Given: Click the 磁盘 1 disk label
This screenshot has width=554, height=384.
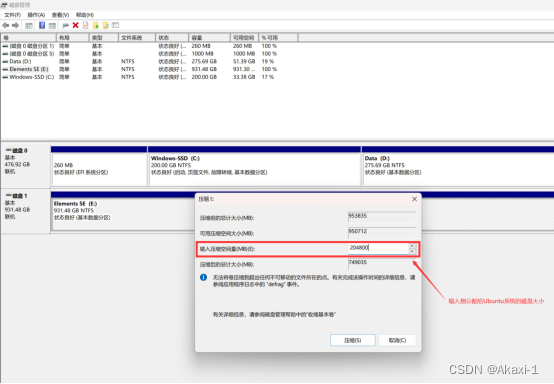Looking at the screenshot, I should (19, 196).
